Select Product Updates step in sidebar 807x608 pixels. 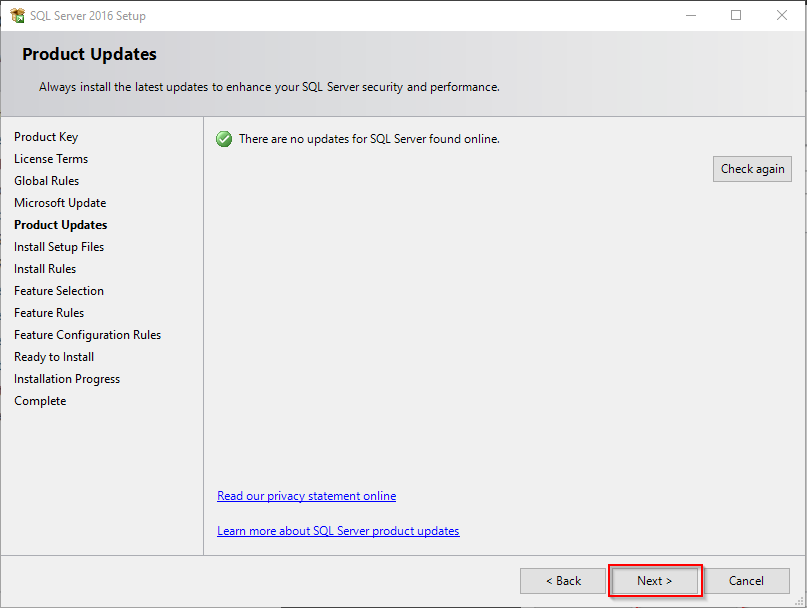coord(61,225)
